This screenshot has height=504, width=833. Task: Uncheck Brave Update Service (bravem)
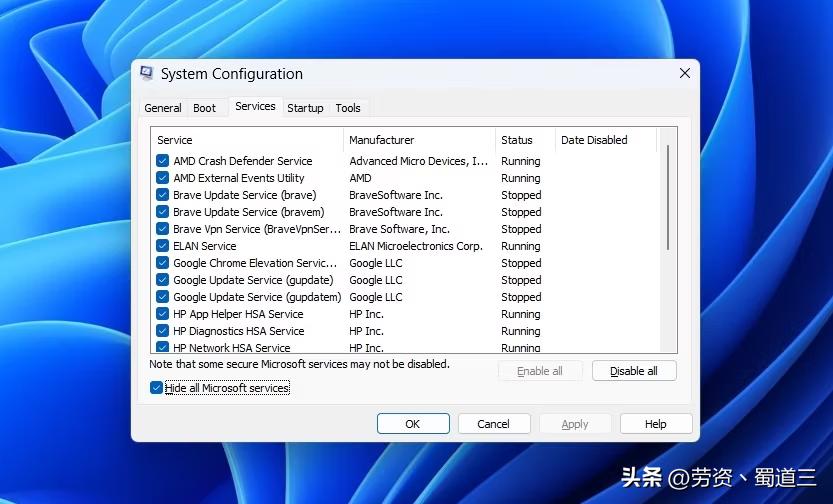click(x=163, y=211)
